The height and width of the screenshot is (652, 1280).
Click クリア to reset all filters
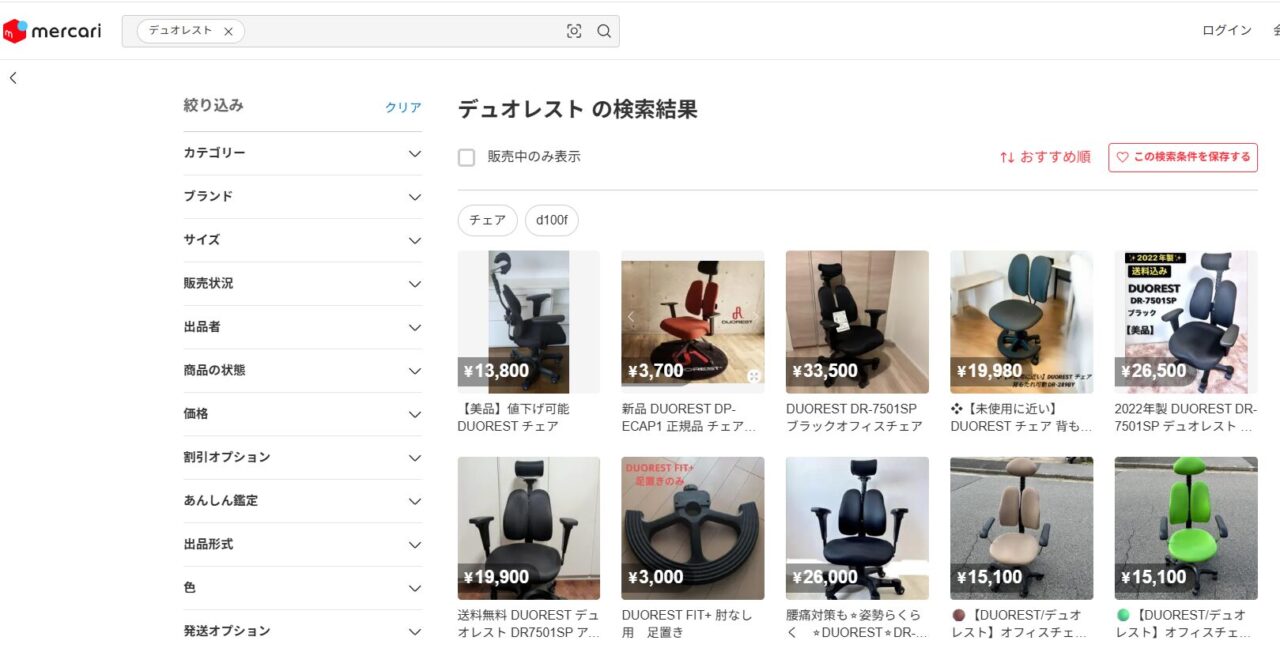click(404, 107)
